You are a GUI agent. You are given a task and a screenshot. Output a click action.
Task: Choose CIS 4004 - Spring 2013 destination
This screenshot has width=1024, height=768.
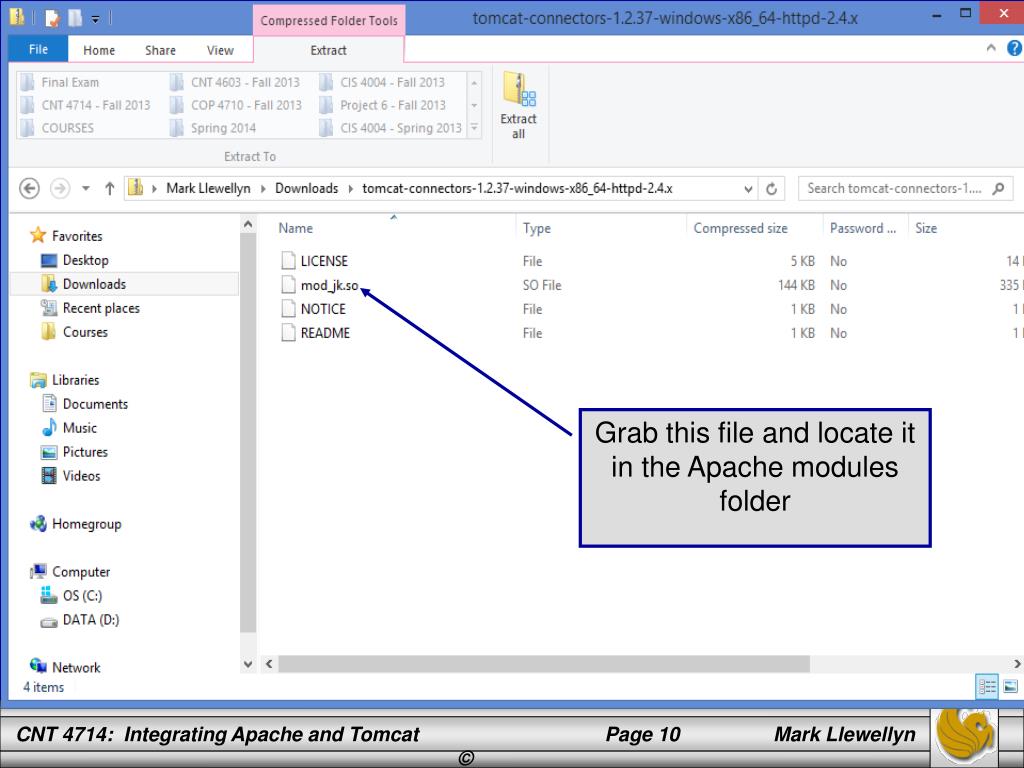pos(391,128)
